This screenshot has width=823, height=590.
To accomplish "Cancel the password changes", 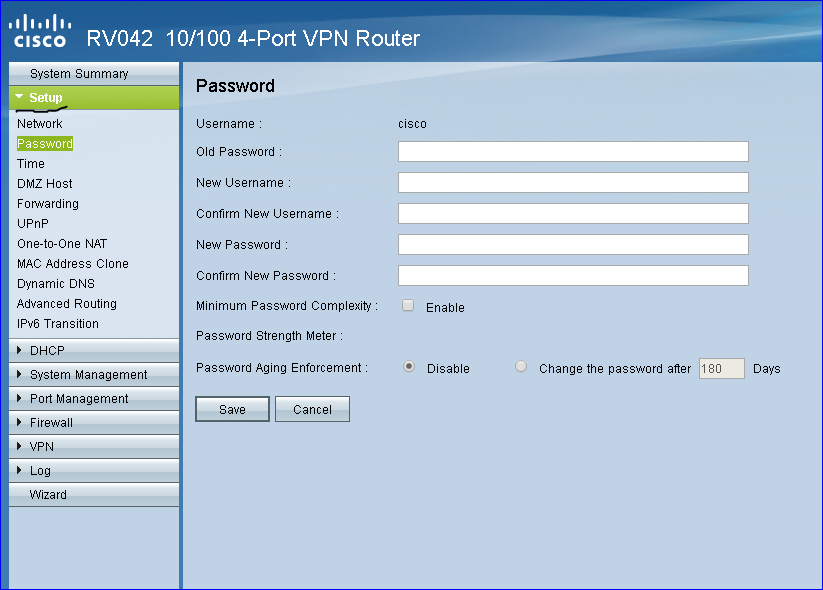I will pos(312,409).
